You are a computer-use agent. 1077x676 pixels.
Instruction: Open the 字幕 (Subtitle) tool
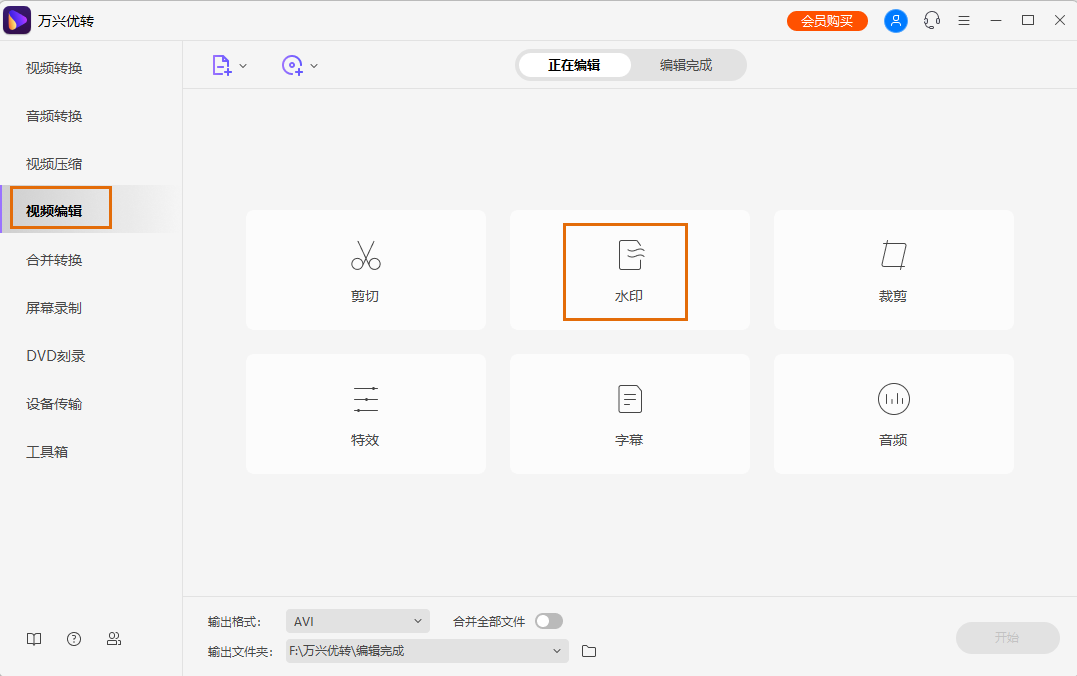pyautogui.click(x=628, y=413)
